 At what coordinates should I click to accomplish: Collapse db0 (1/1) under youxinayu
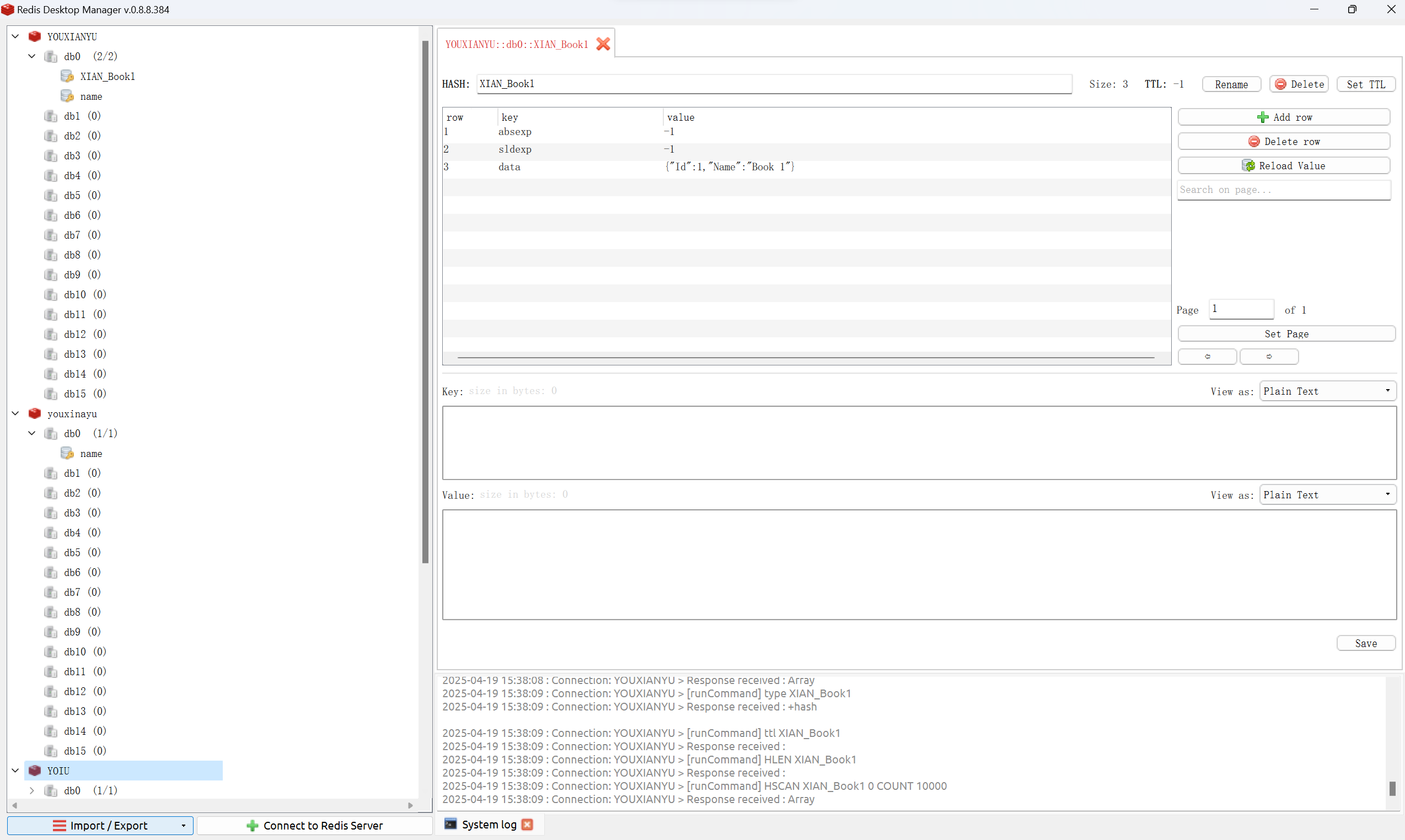tap(32, 433)
